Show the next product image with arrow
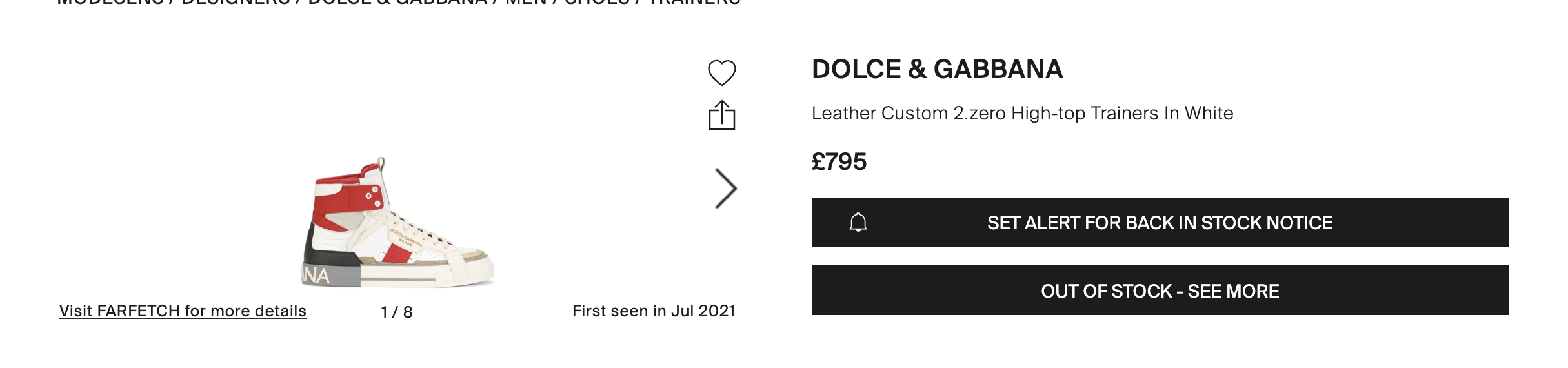The image size is (1568, 368). click(x=726, y=189)
